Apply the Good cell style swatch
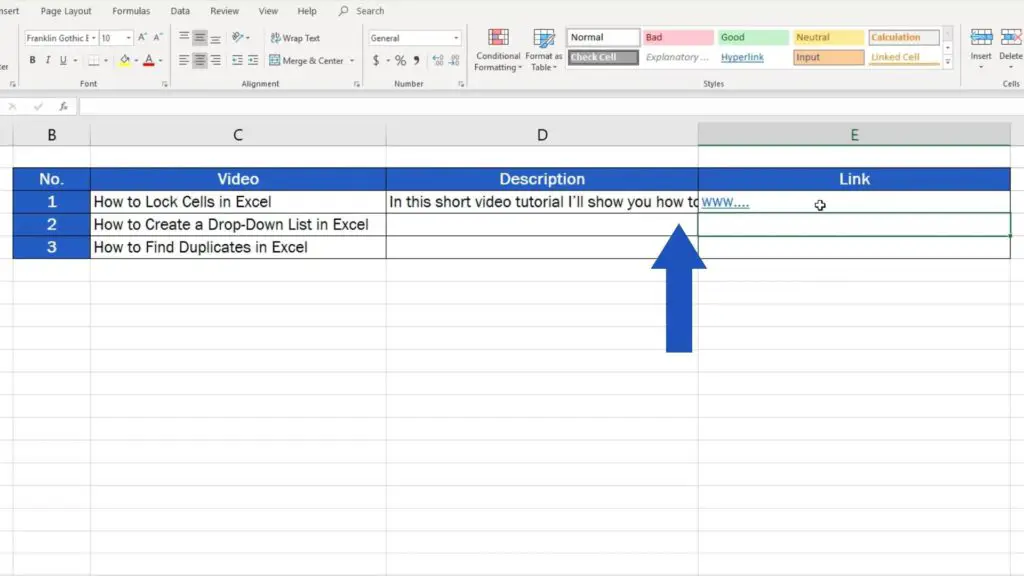Viewport: 1024px width, 576px height. pyautogui.click(x=753, y=38)
